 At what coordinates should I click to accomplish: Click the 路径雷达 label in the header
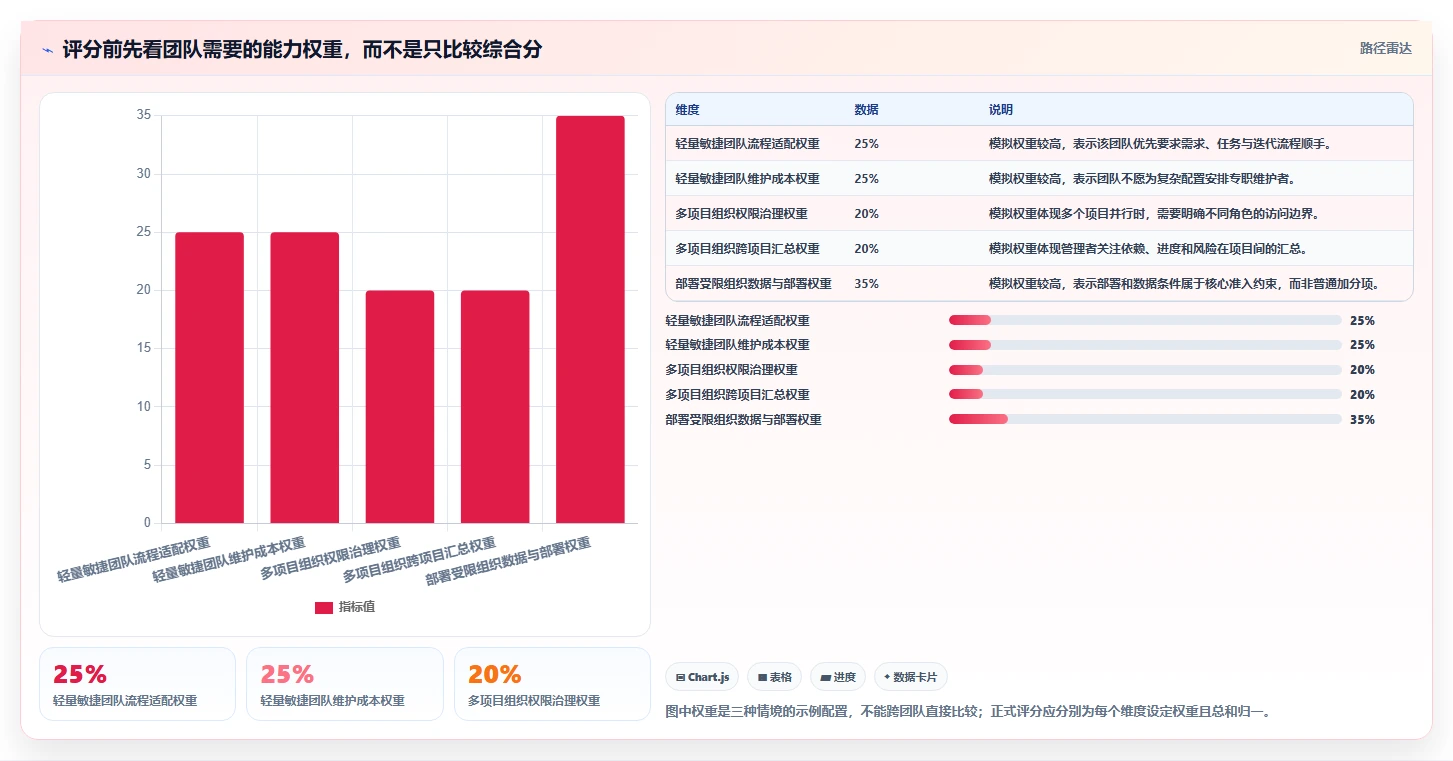tap(1385, 48)
